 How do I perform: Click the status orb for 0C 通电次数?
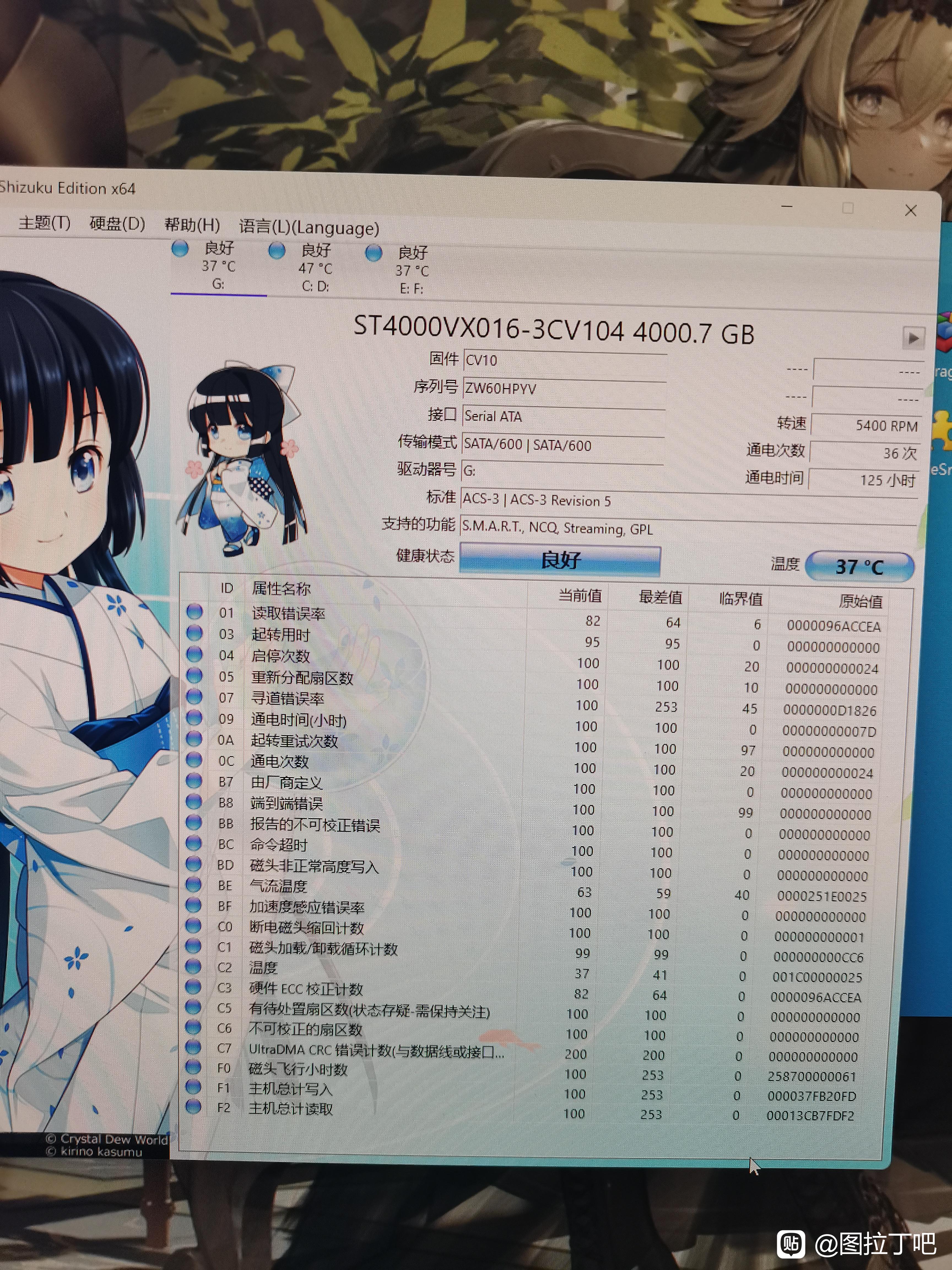click(x=194, y=760)
